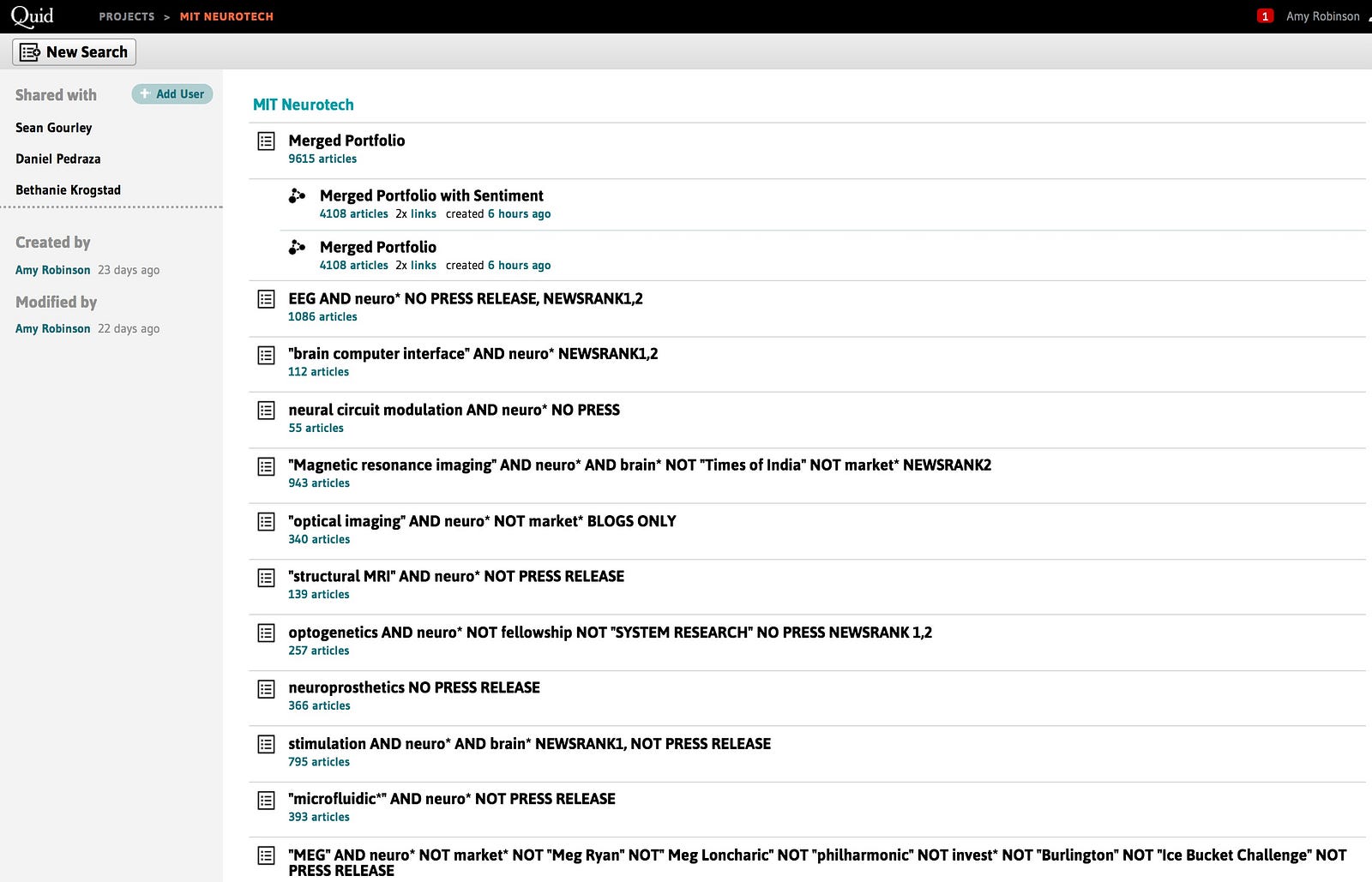Click list icon for optical imaging search
The width and height of the screenshot is (1372, 882).
(x=267, y=522)
